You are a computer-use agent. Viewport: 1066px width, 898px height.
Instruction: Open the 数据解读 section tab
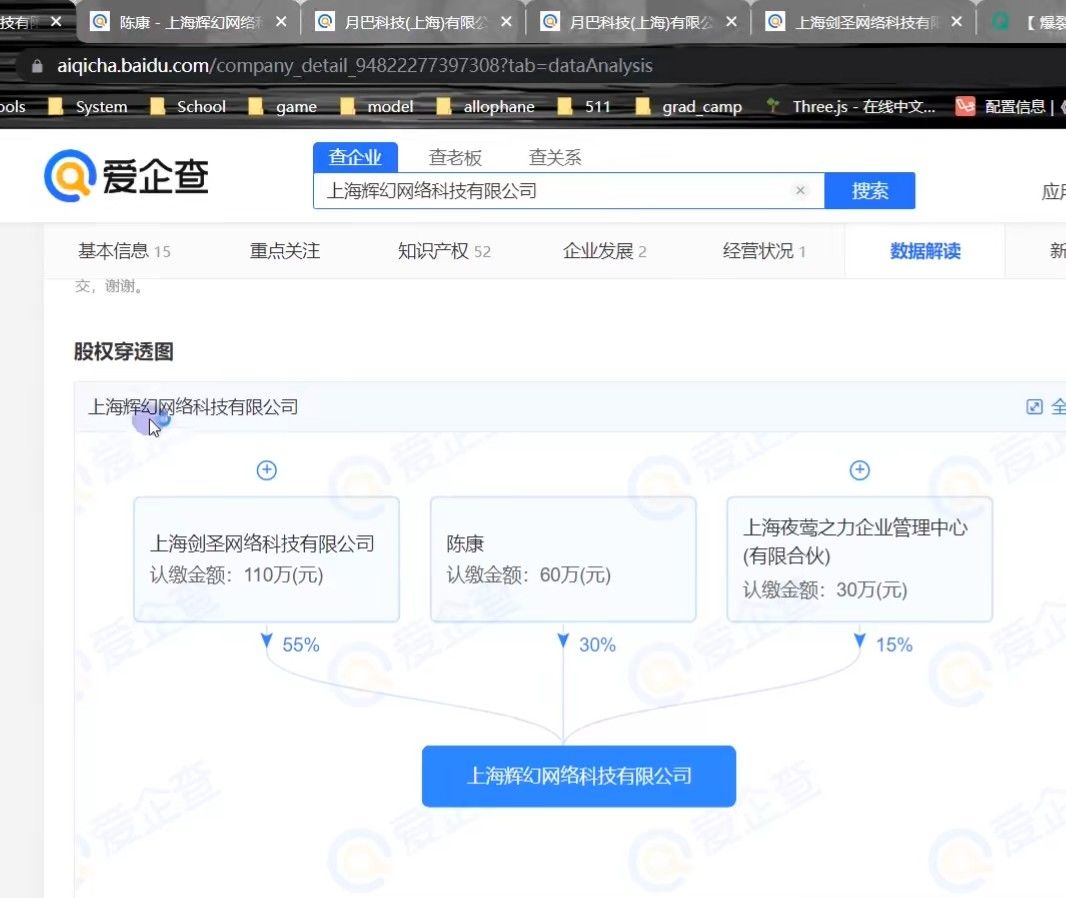tap(925, 251)
